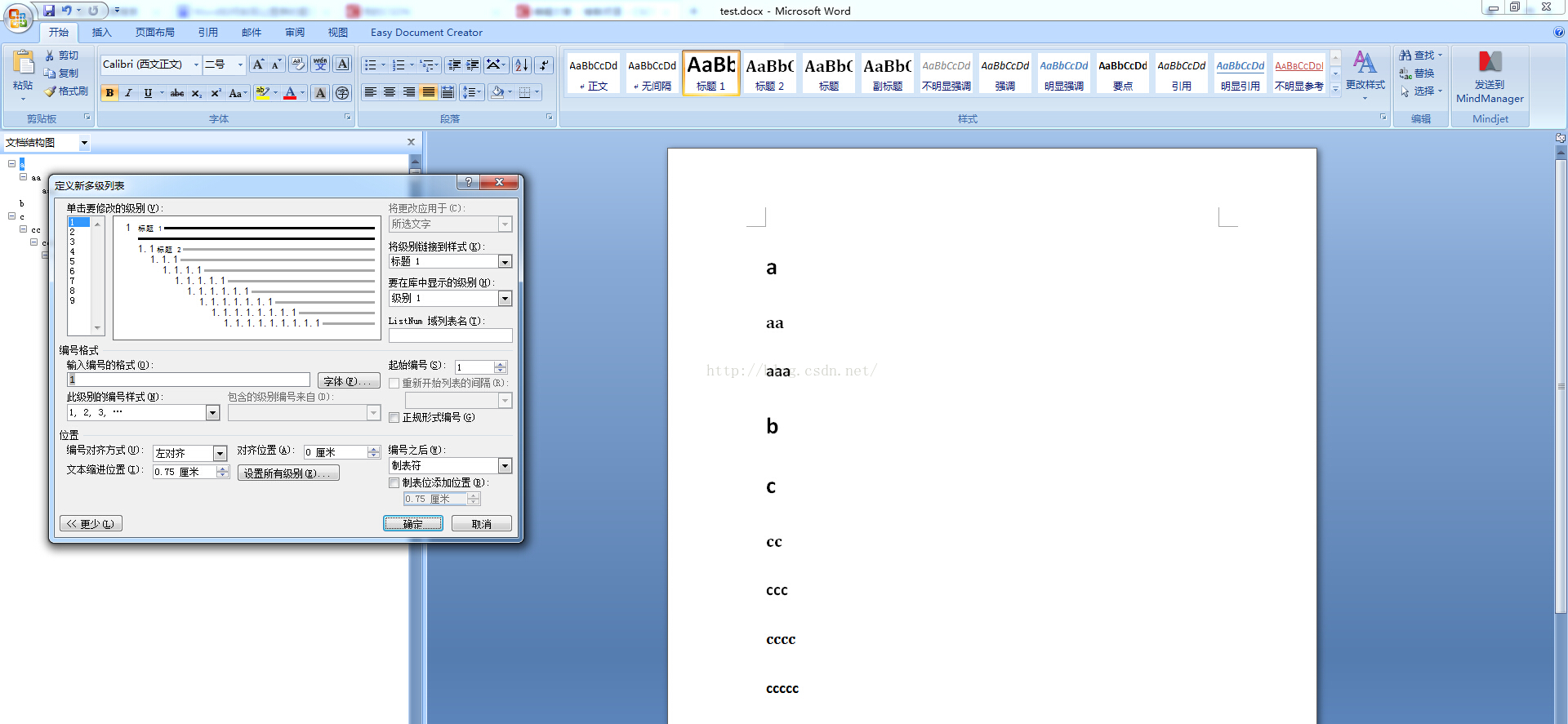Toggle the 重新开始列表的间隔 checkbox
Screen dimensions: 1568x724
(x=394, y=384)
